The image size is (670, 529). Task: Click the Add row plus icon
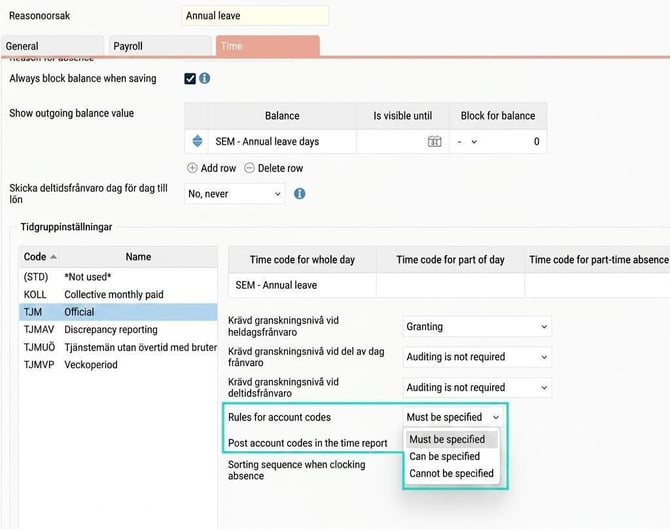192,168
